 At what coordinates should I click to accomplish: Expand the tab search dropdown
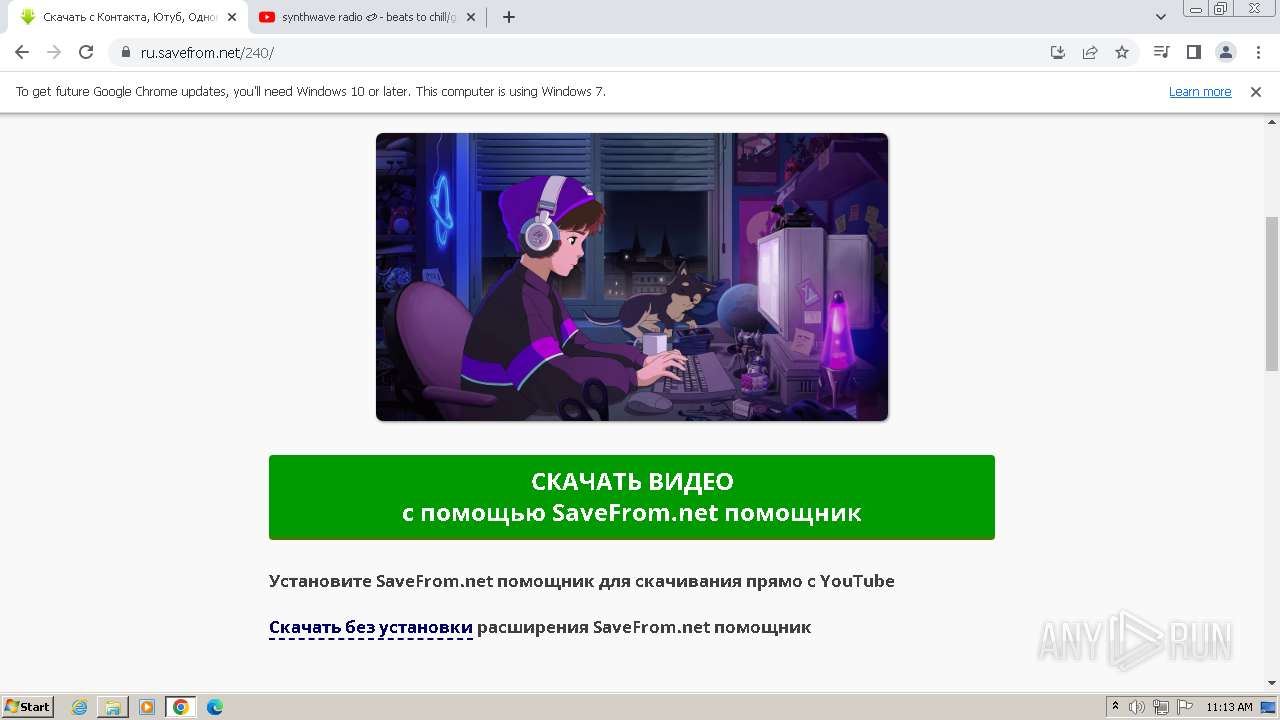click(1161, 17)
